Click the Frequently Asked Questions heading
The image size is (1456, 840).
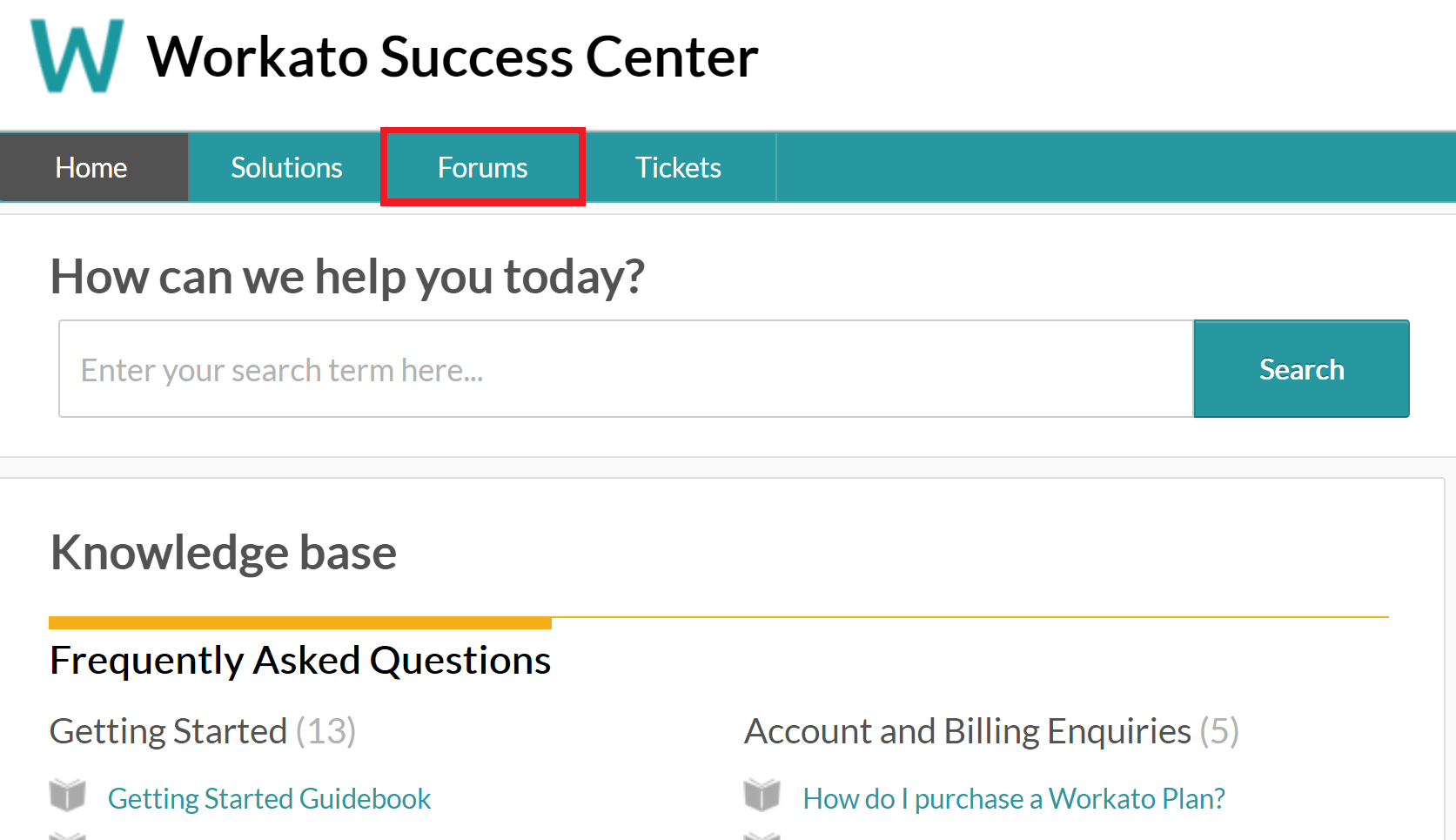[x=300, y=661]
